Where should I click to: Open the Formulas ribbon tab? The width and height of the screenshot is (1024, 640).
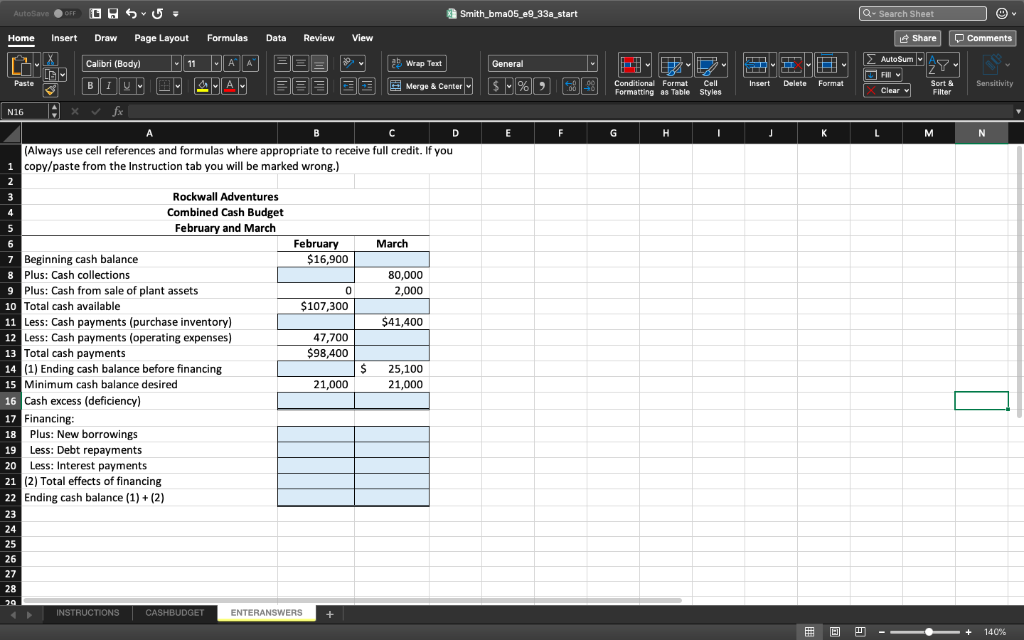pos(227,38)
